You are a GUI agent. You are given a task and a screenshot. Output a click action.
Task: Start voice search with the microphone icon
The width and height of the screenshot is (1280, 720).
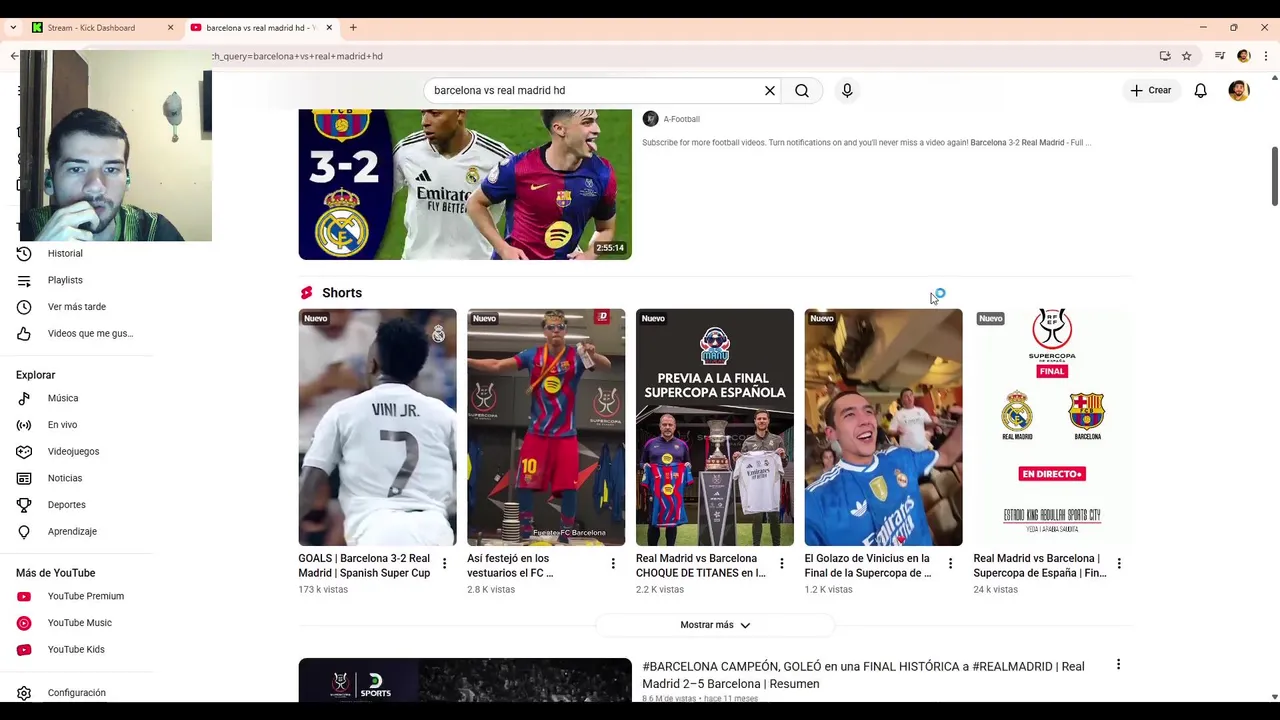[847, 90]
